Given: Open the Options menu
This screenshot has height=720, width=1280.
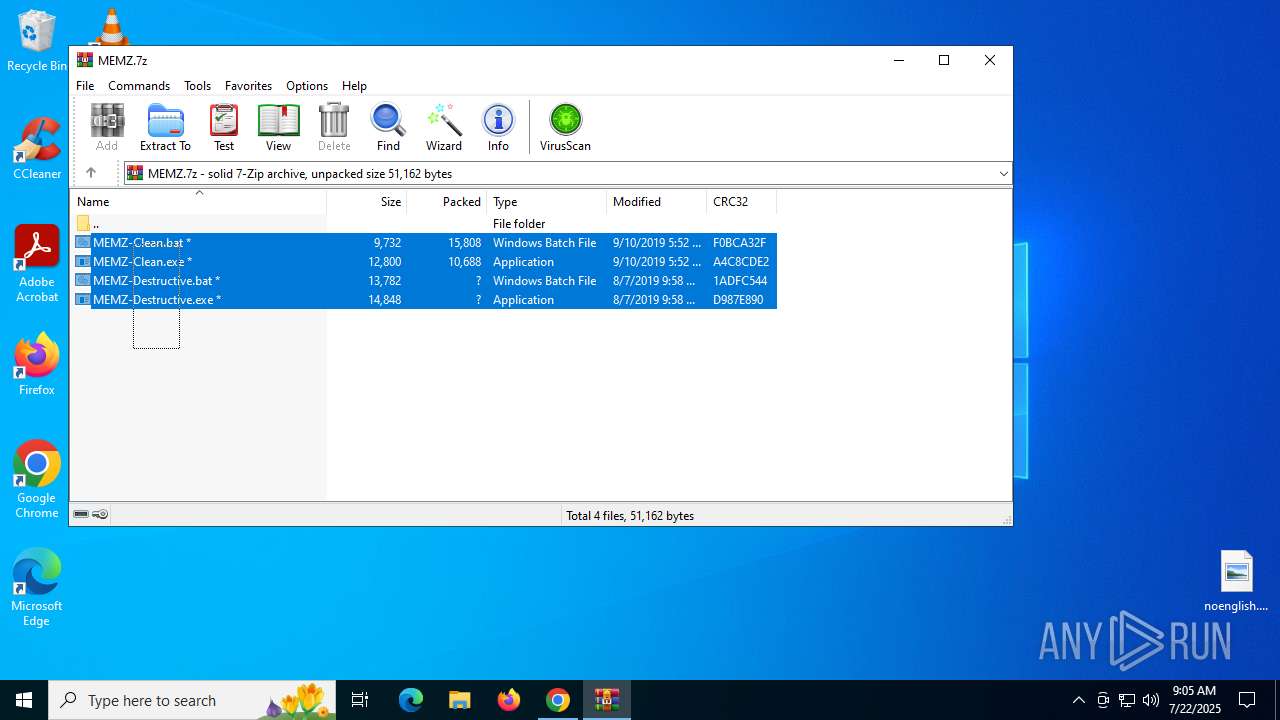Looking at the screenshot, I should [307, 86].
